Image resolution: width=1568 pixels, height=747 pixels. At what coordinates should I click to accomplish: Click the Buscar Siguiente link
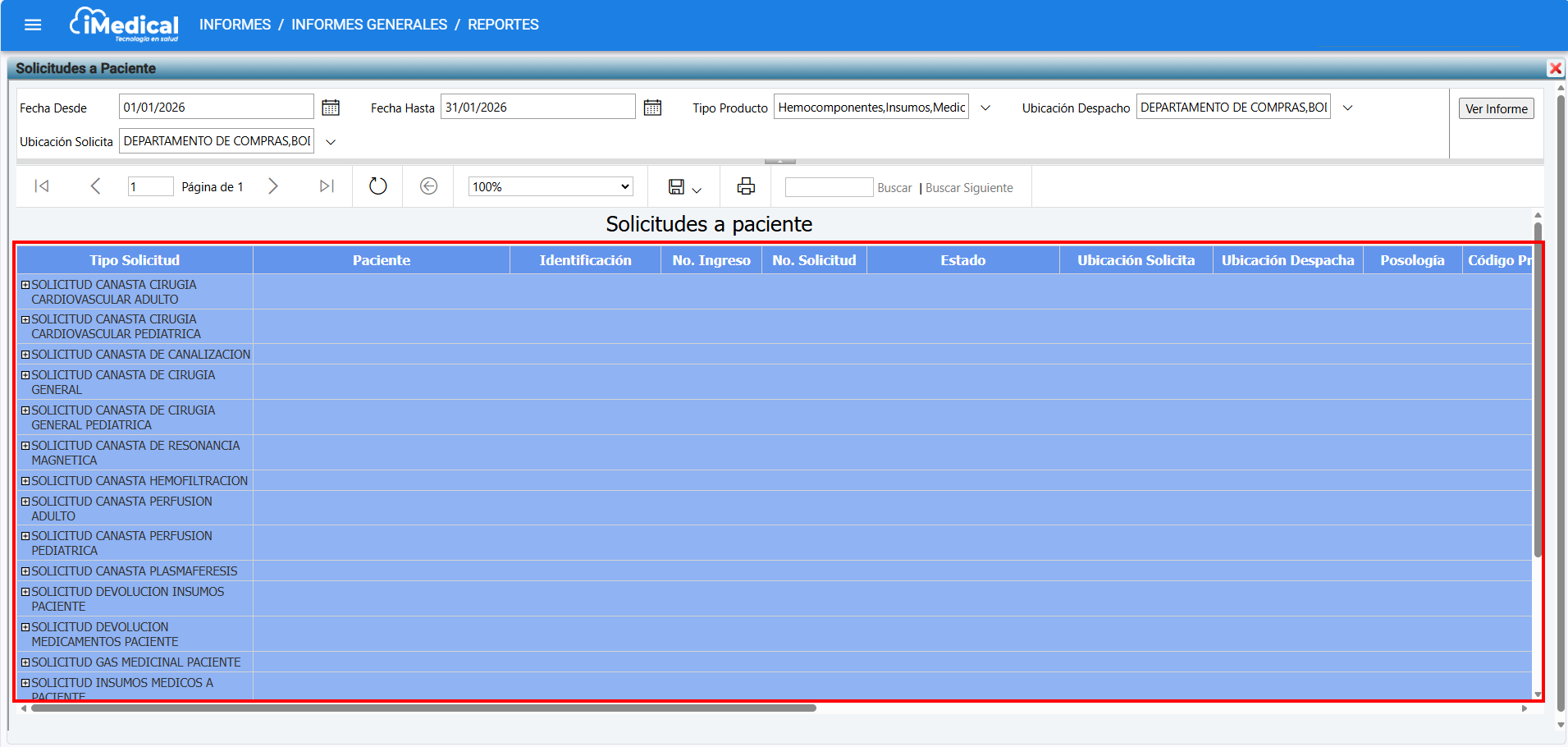pyautogui.click(x=969, y=188)
